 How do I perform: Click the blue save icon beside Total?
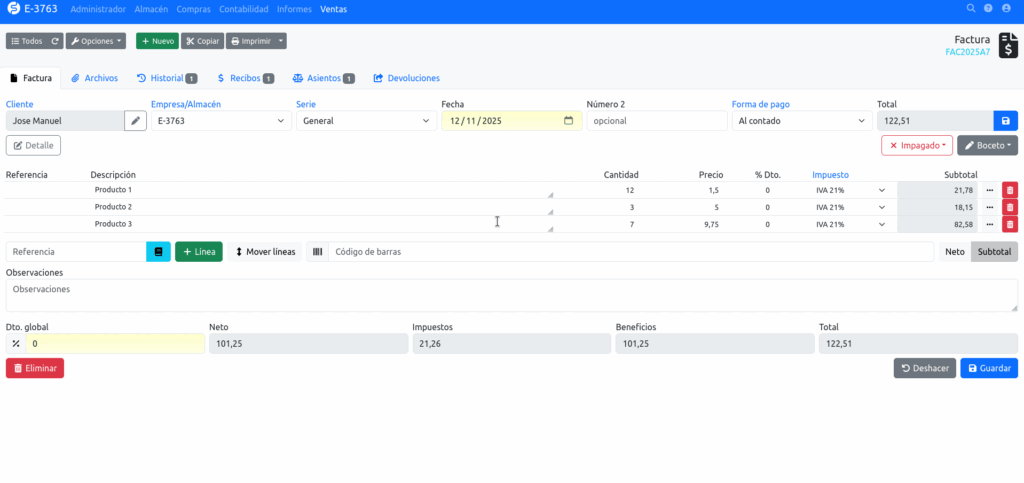(x=1005, y=120)
